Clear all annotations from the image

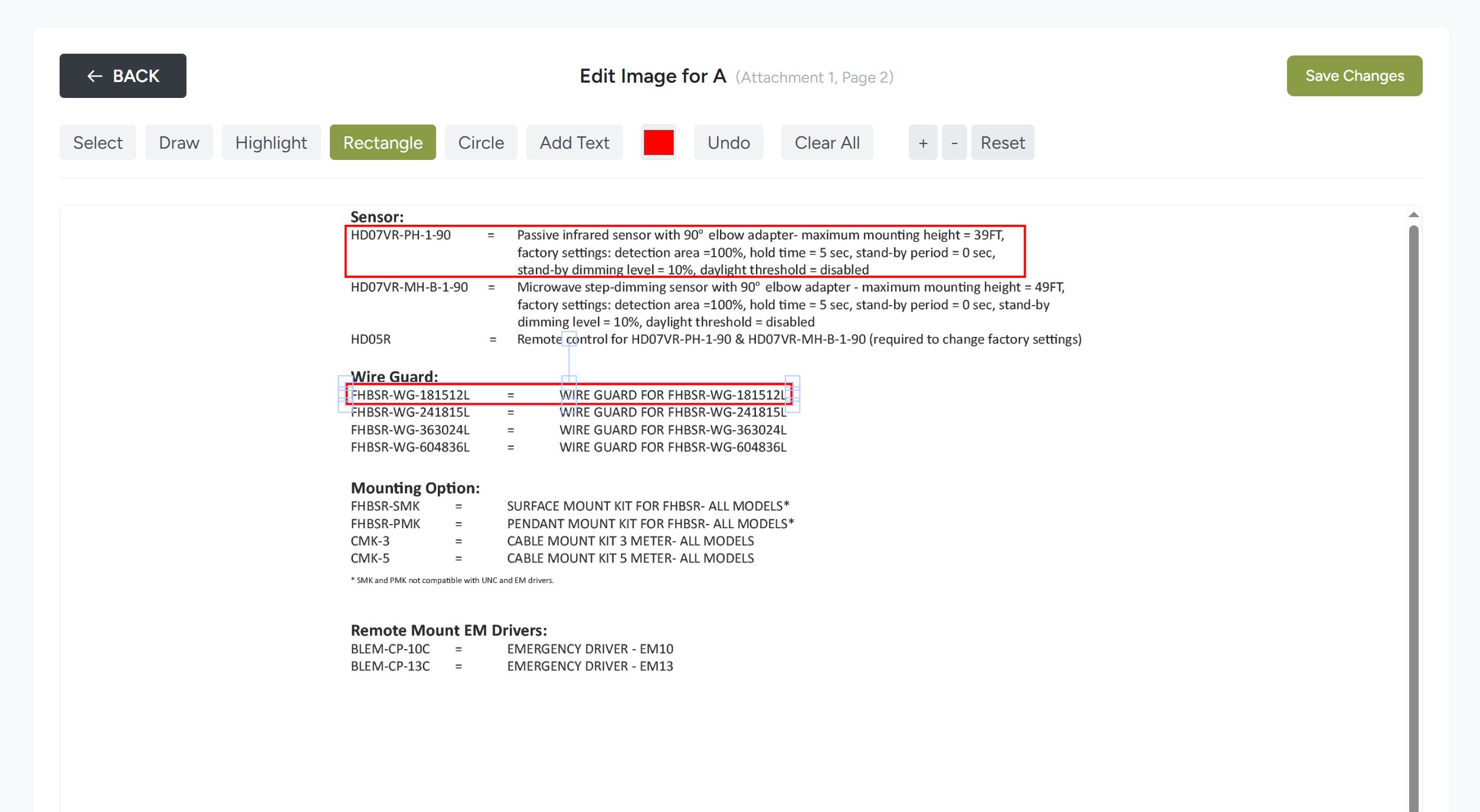(827, 142)
